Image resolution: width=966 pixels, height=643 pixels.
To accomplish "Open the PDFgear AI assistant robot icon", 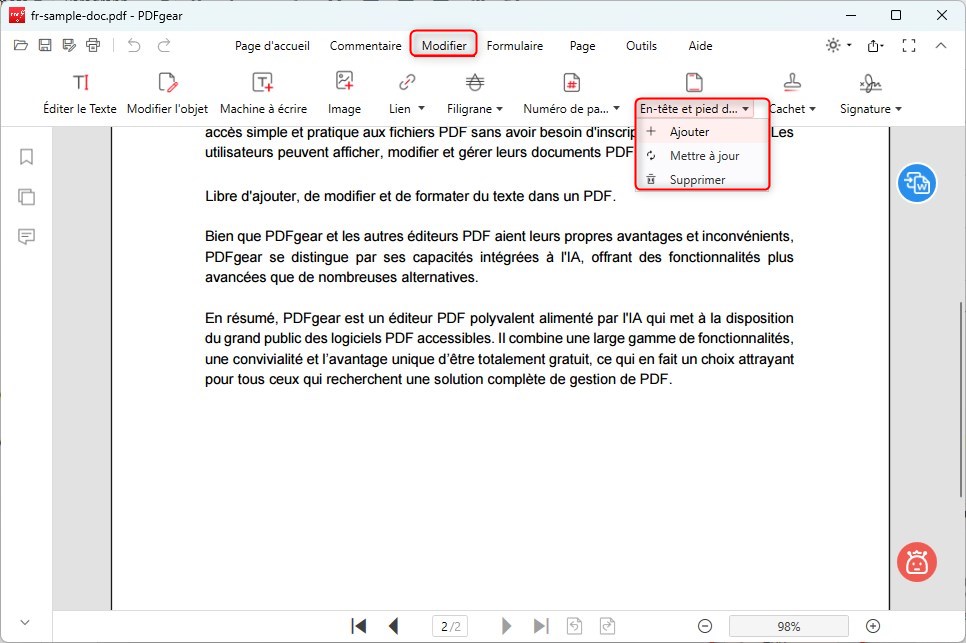I will click(915, 562).
